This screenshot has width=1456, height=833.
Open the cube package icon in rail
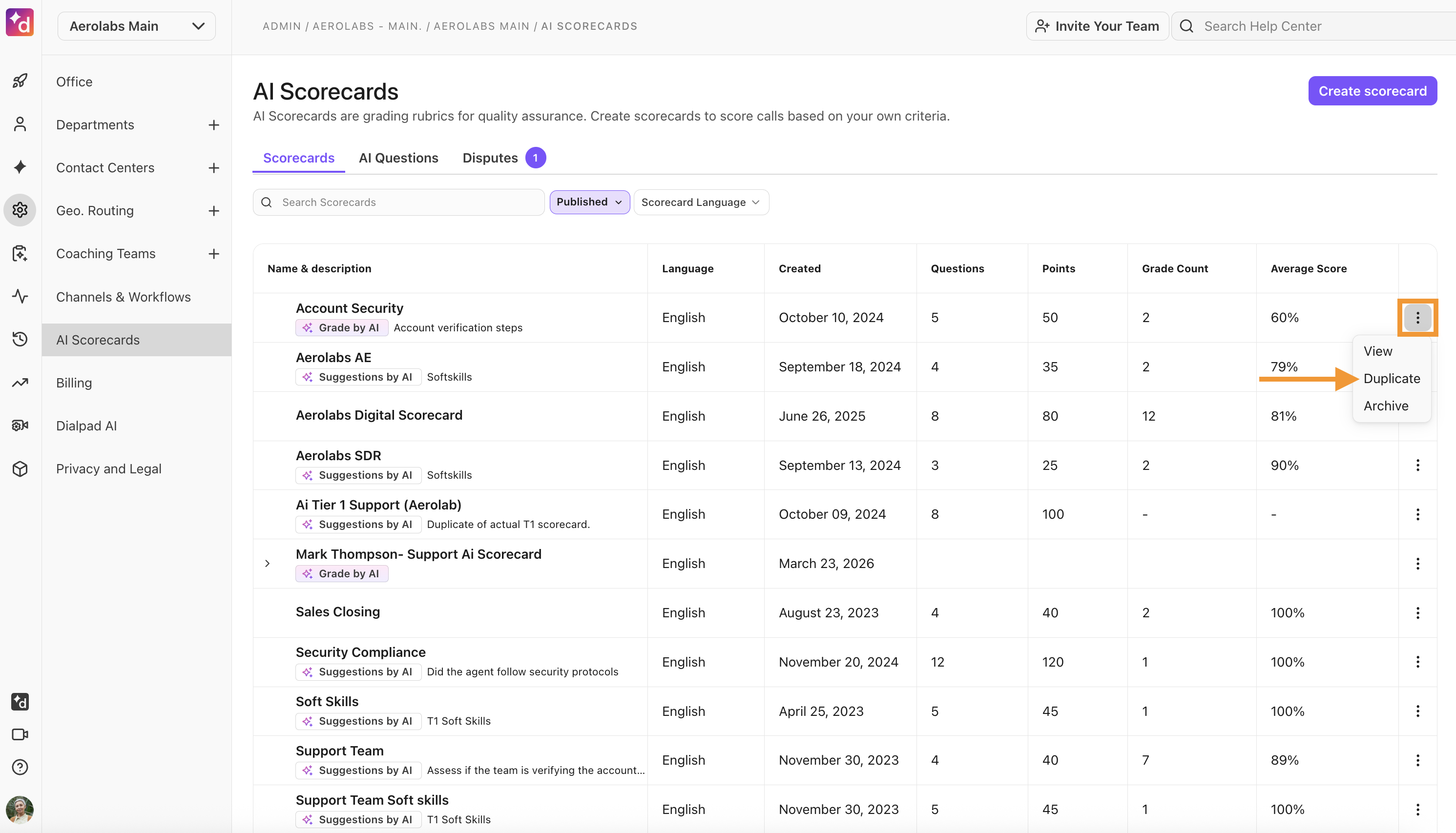(x=20, y=468)
